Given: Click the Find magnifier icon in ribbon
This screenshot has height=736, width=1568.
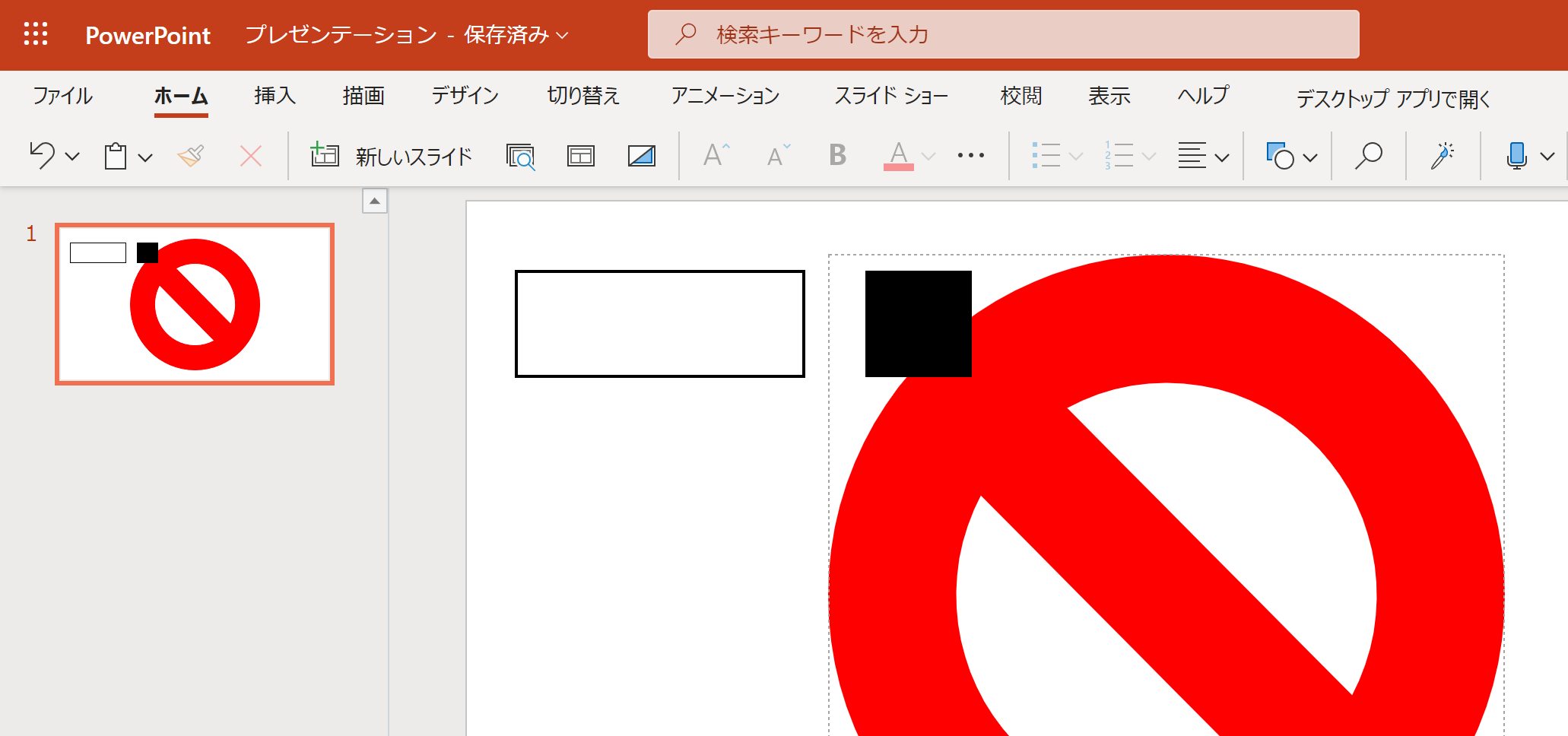Looking at the screenshot, I should [x=1369, y=156].
